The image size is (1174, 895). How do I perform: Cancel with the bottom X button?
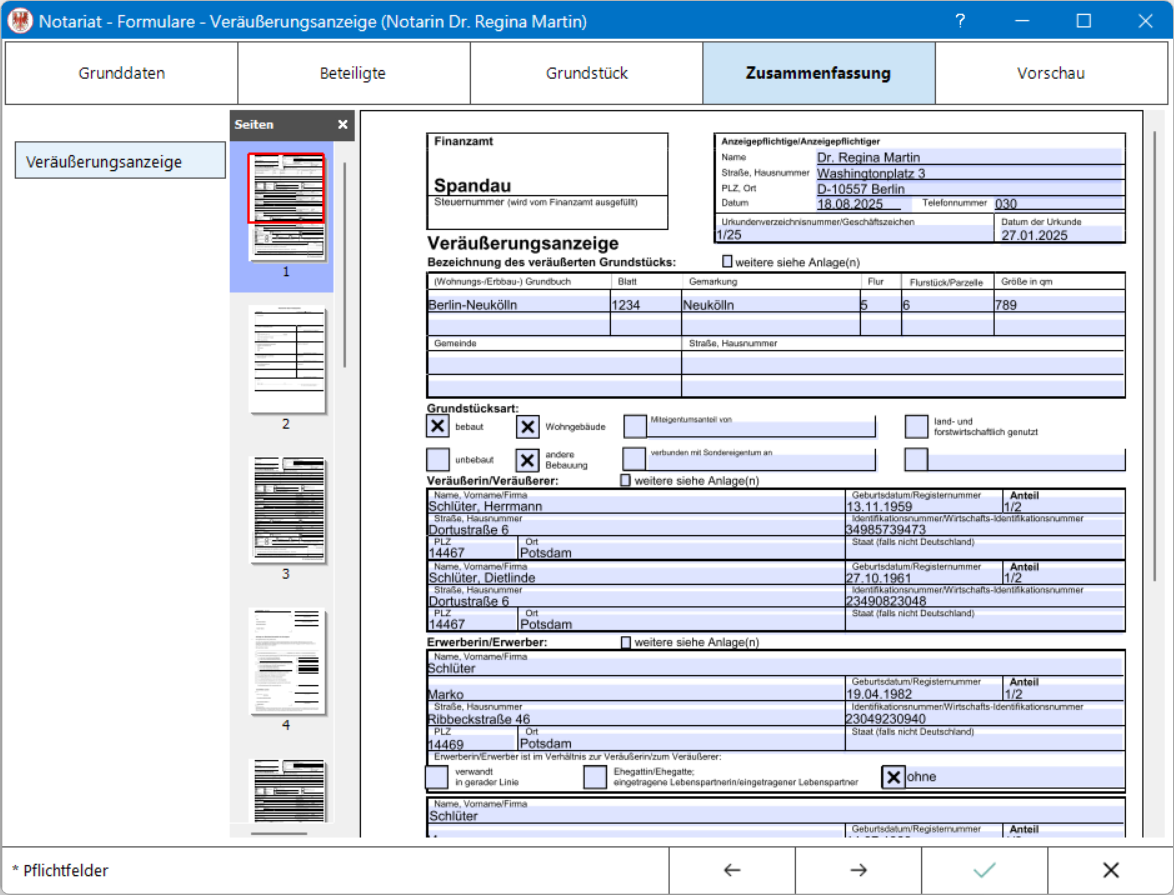(1110, 870)
